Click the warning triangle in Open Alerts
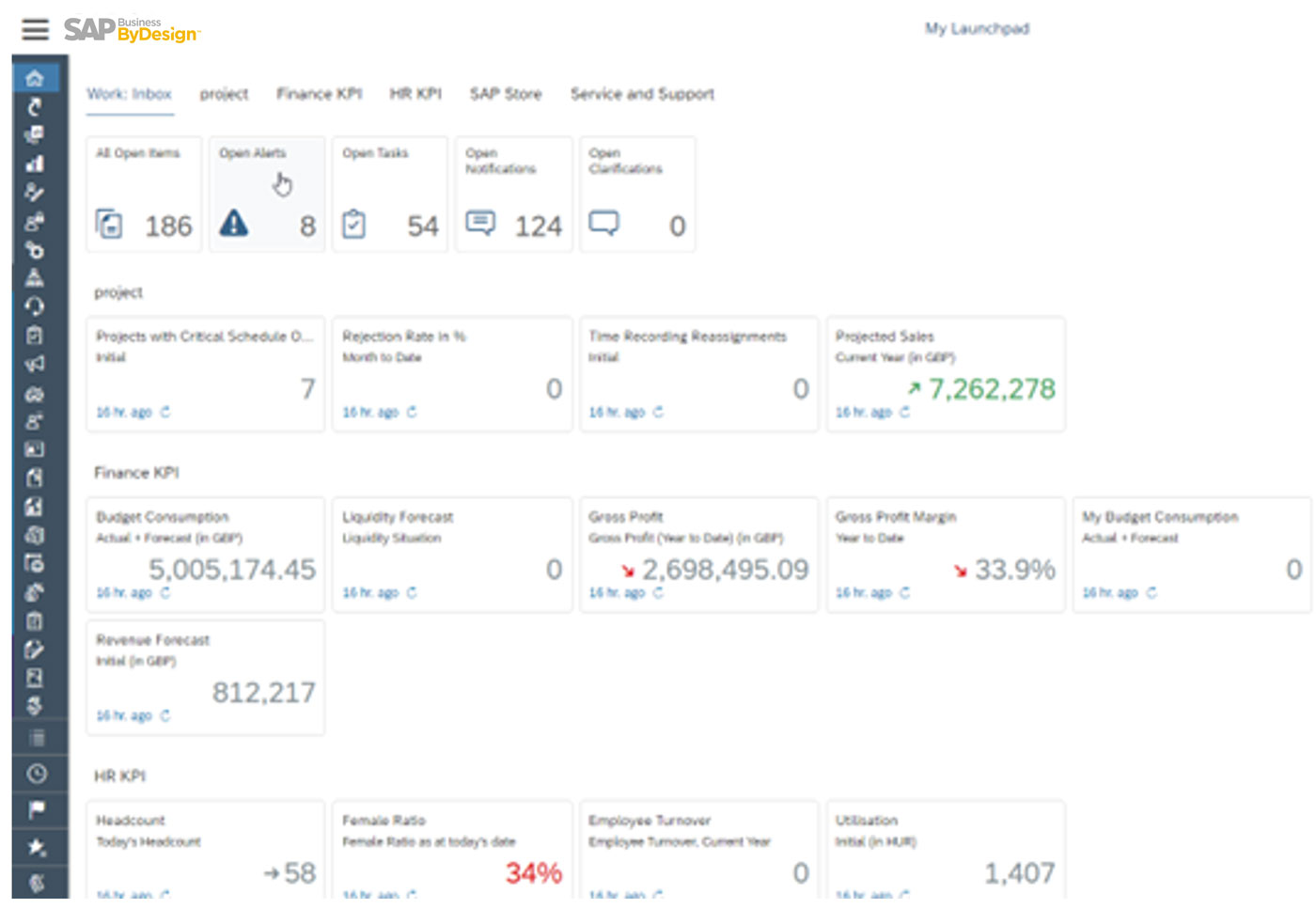This screenshot has width=1316, height=909. pyautogui.click(x=234, y=223)
